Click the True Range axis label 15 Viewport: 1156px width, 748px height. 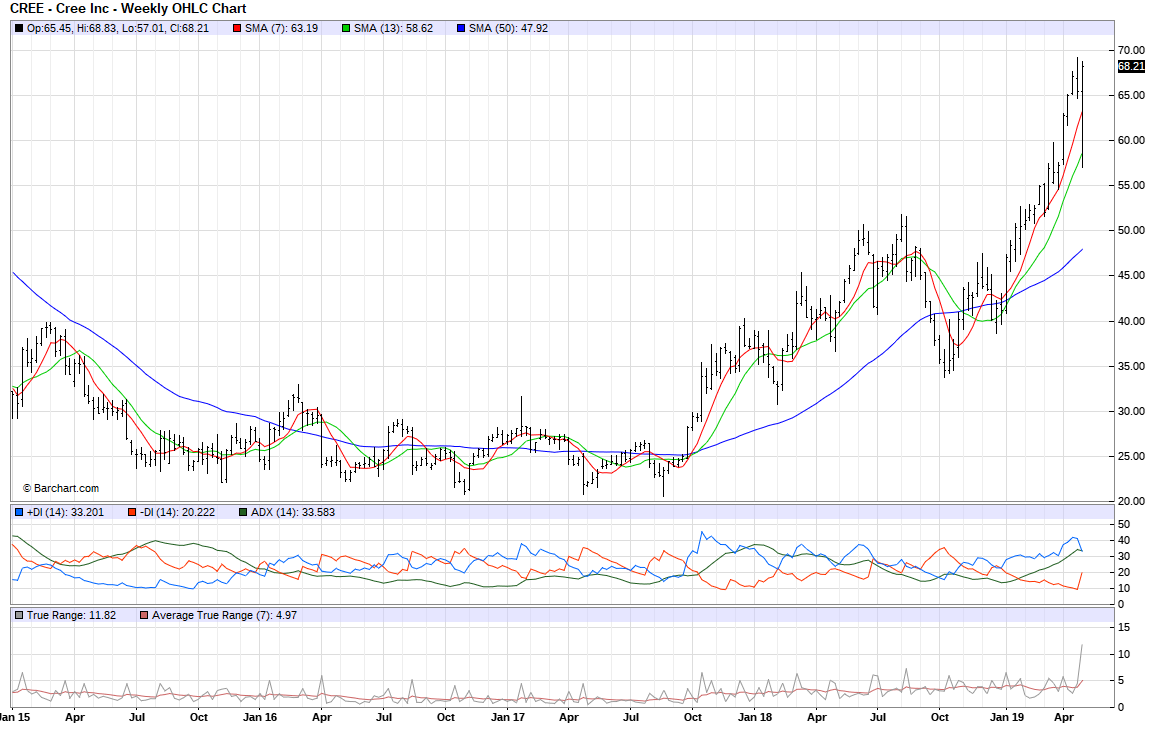click(x=1124, y=627)
